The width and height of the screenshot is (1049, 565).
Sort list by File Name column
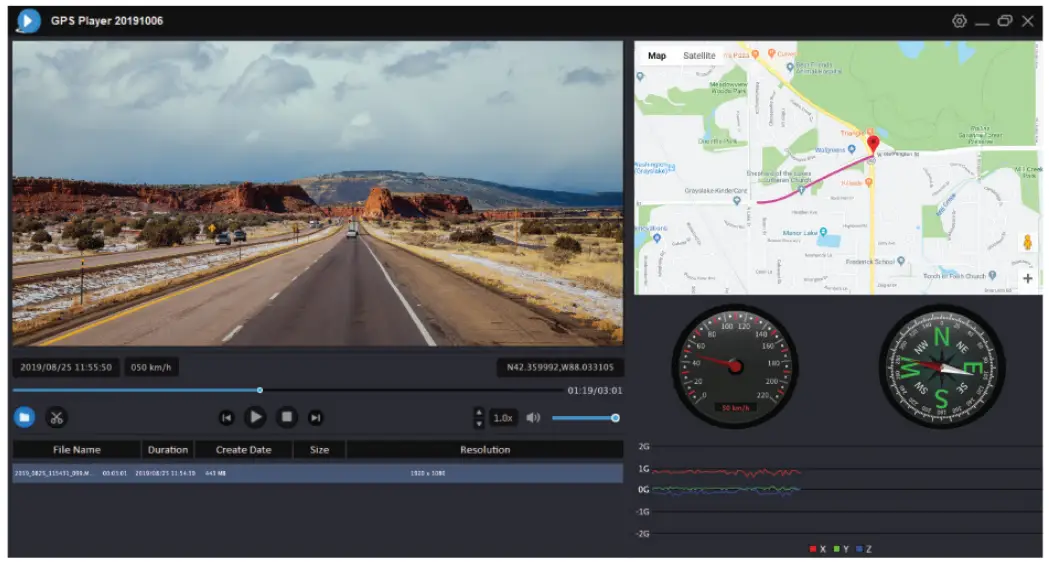(x=76, y=450)
